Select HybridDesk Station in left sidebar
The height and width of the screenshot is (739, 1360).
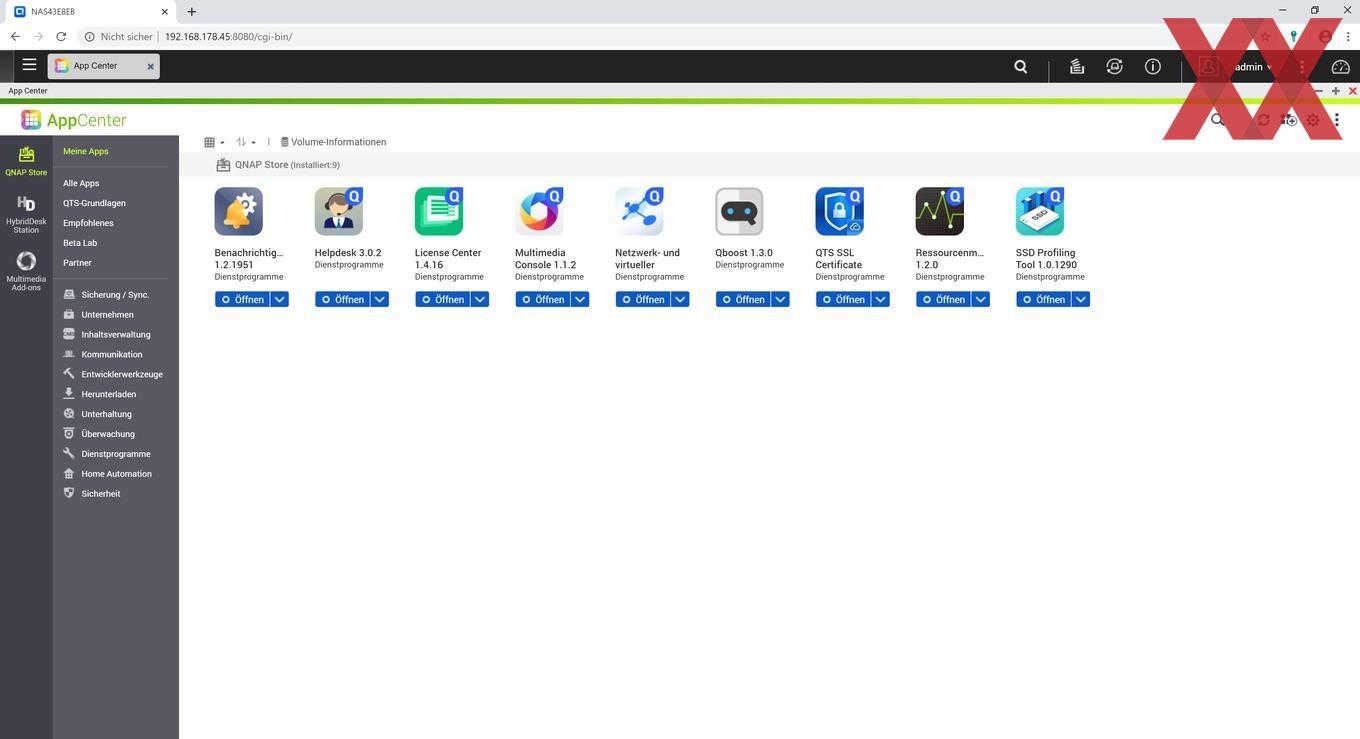26,214
